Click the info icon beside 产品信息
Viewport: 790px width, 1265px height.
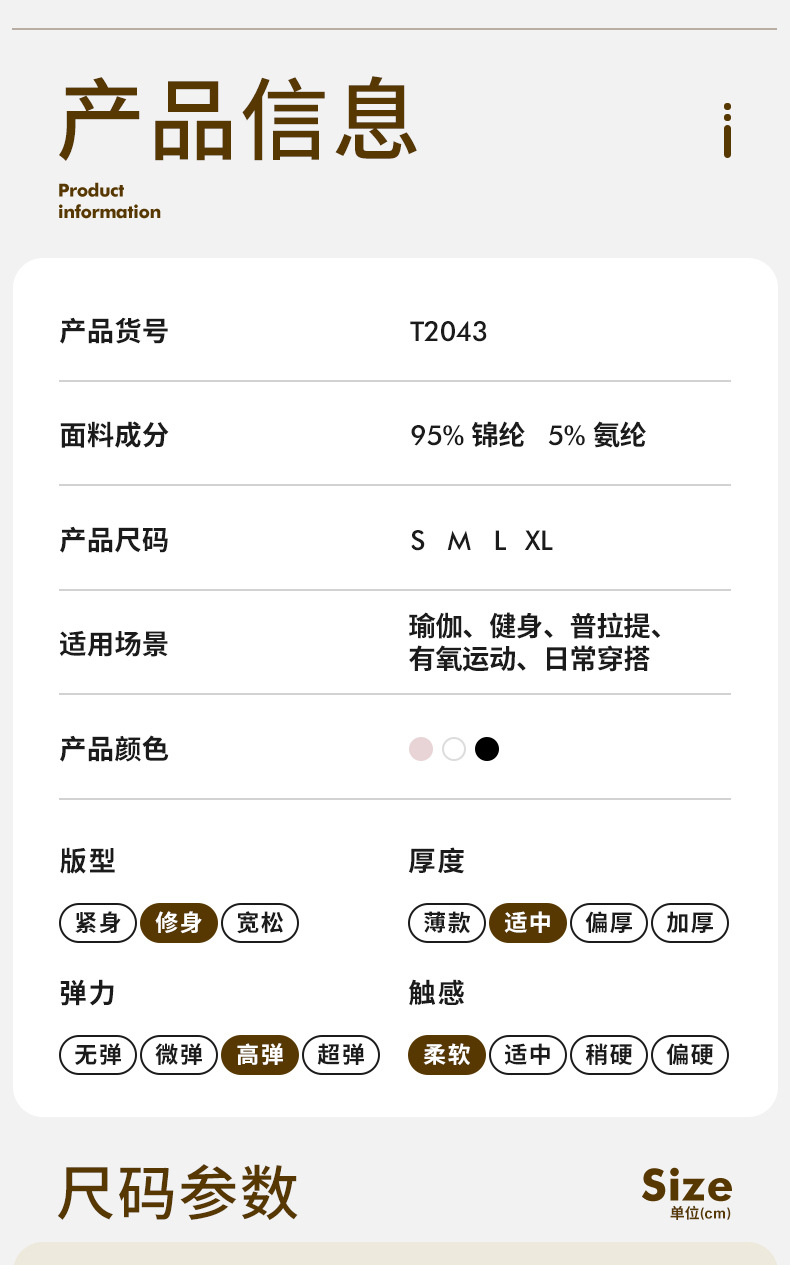click(727, 130)
